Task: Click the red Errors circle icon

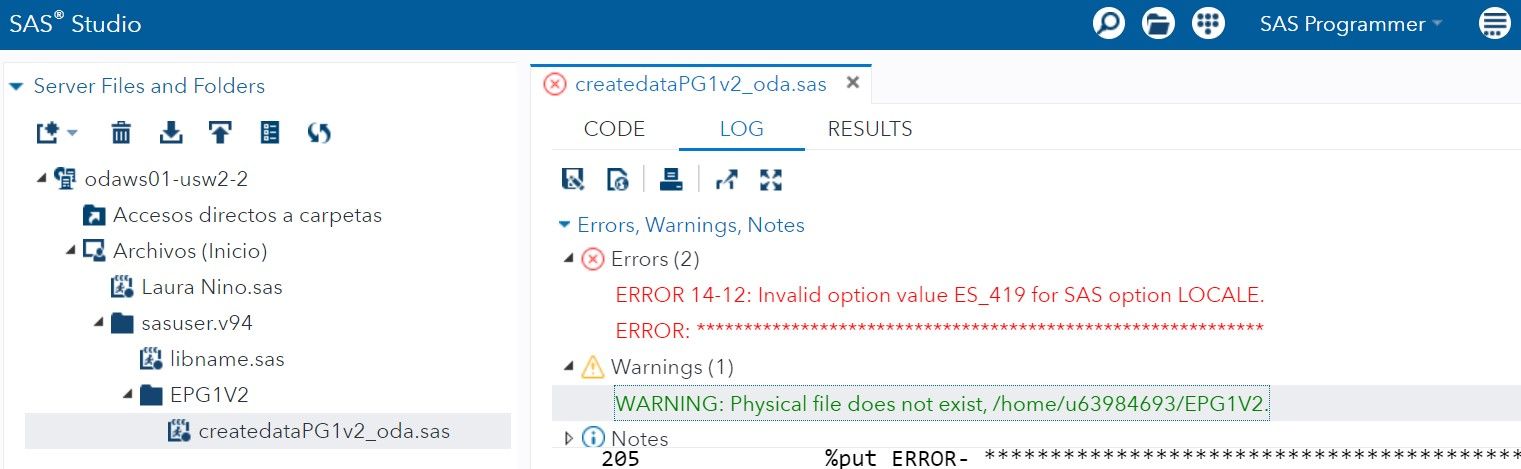Action: point(593,260)
